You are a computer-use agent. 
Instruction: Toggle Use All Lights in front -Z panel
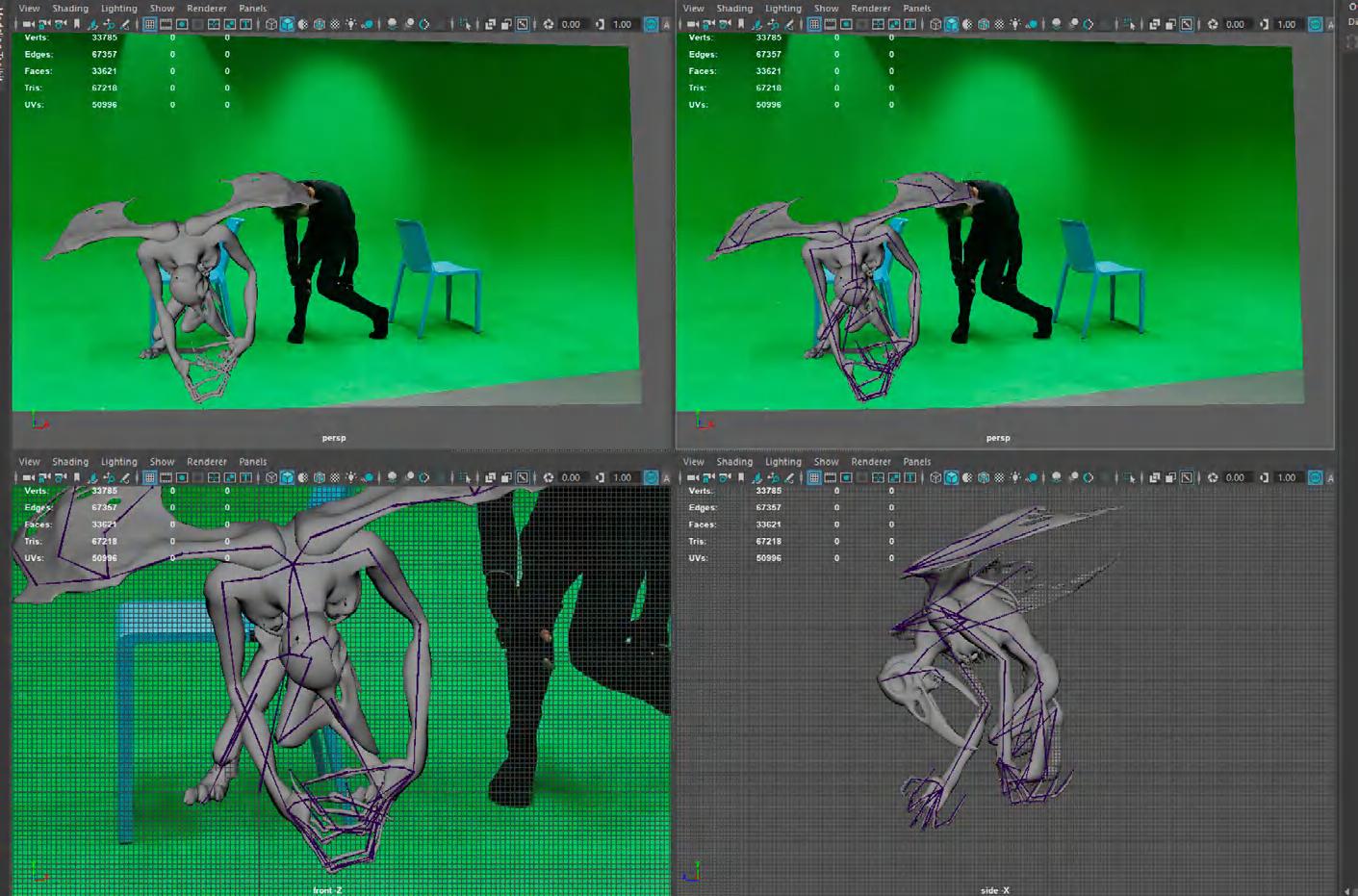coord(351,477)
